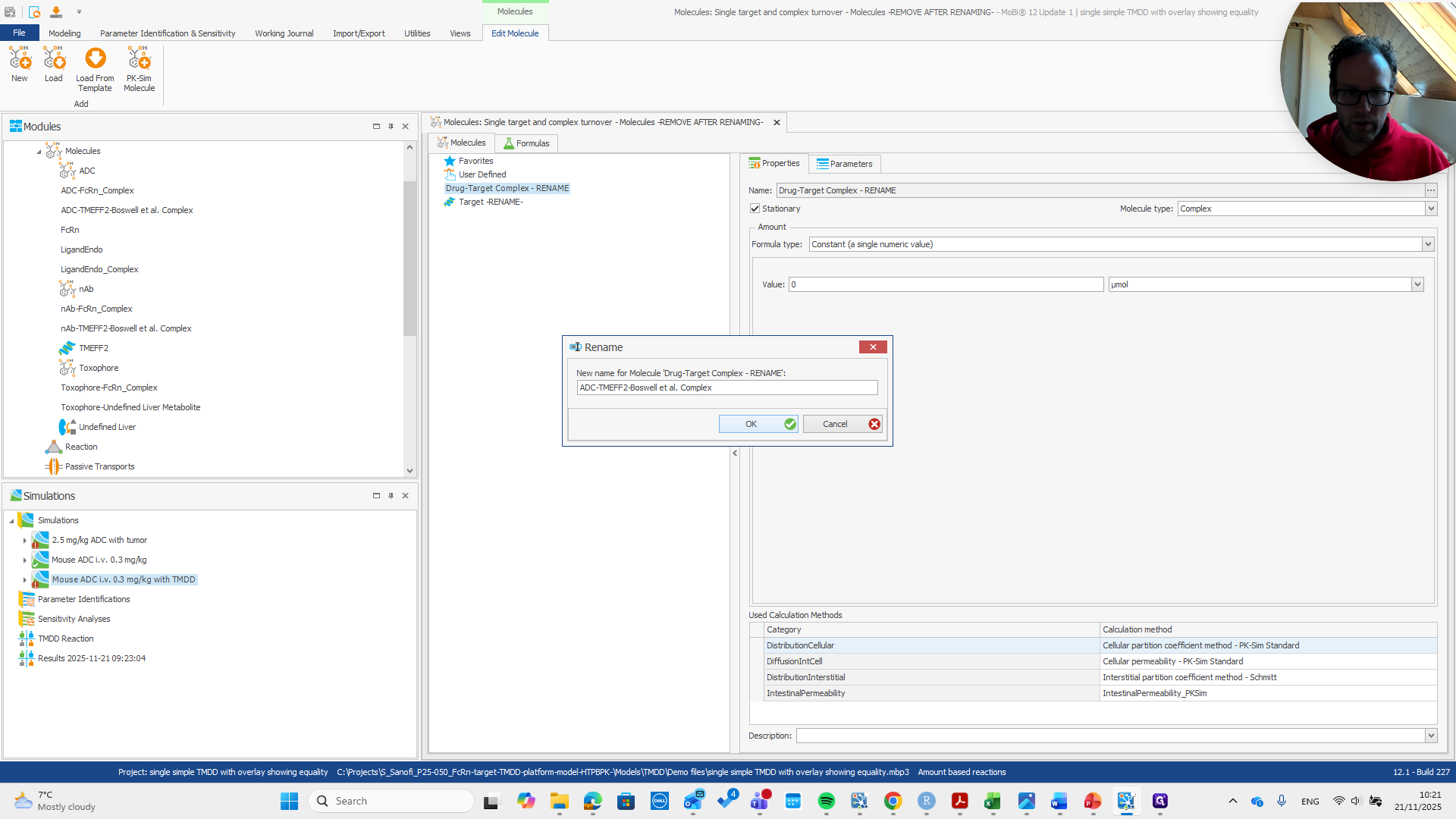Confirm rename with the OK button
This screenshot has width=1456, height=819.
pos(758,424)
